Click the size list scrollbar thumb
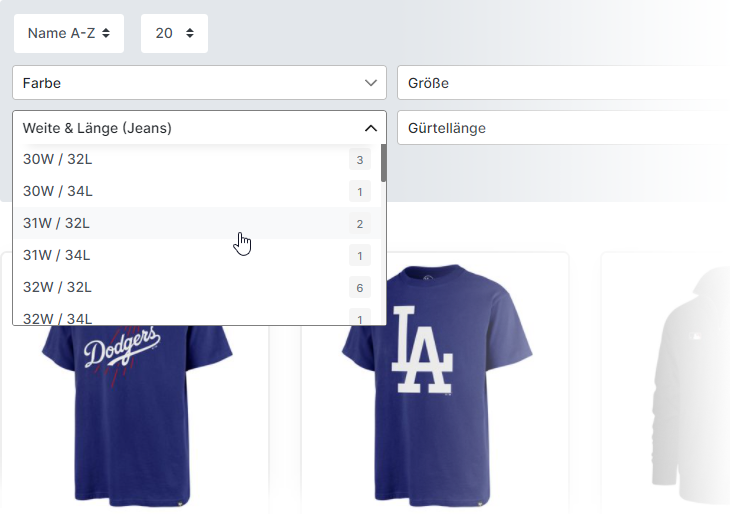 (383, 163)
